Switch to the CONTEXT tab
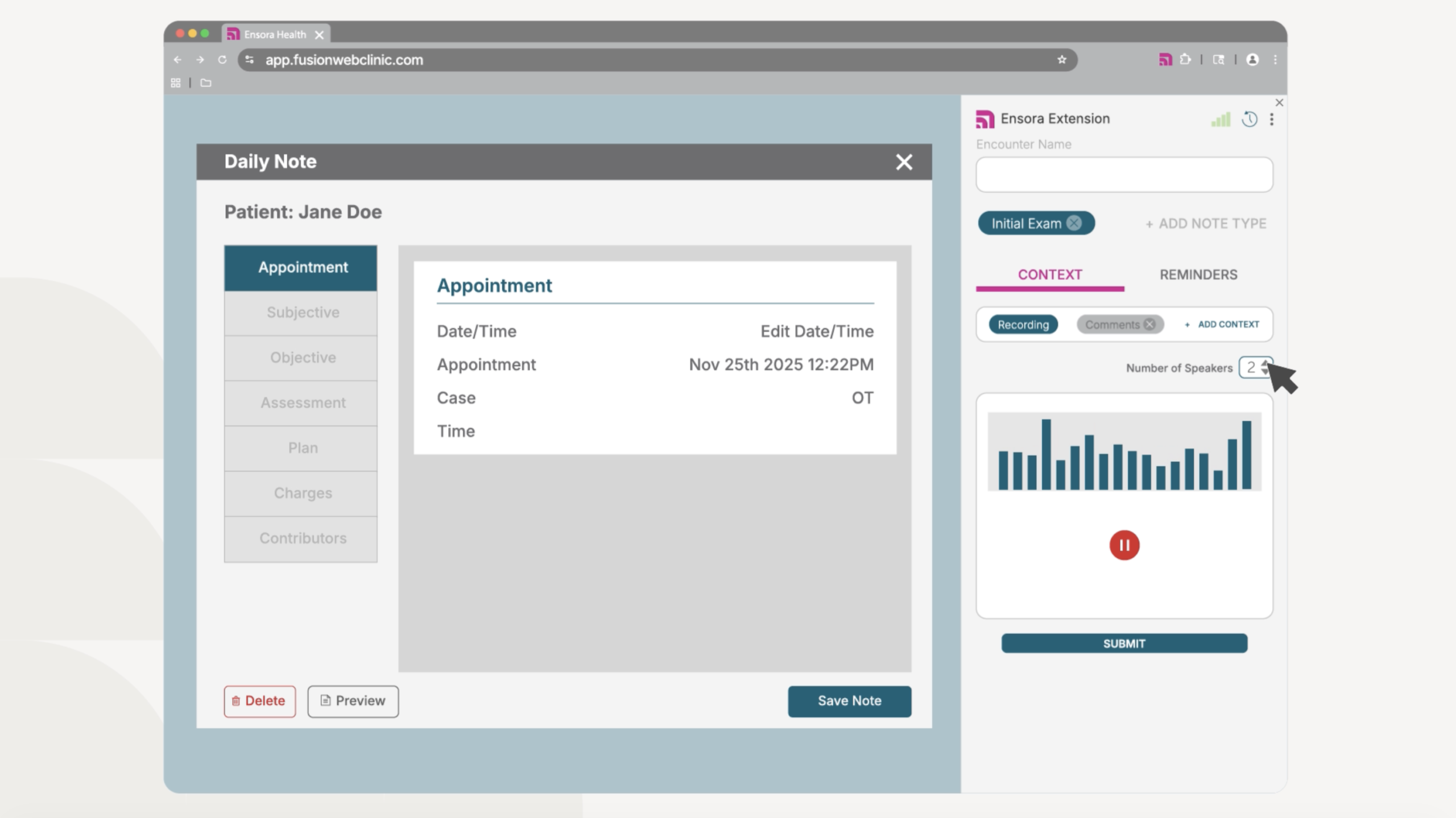The image size is (1456, 818). point(1050,275)
